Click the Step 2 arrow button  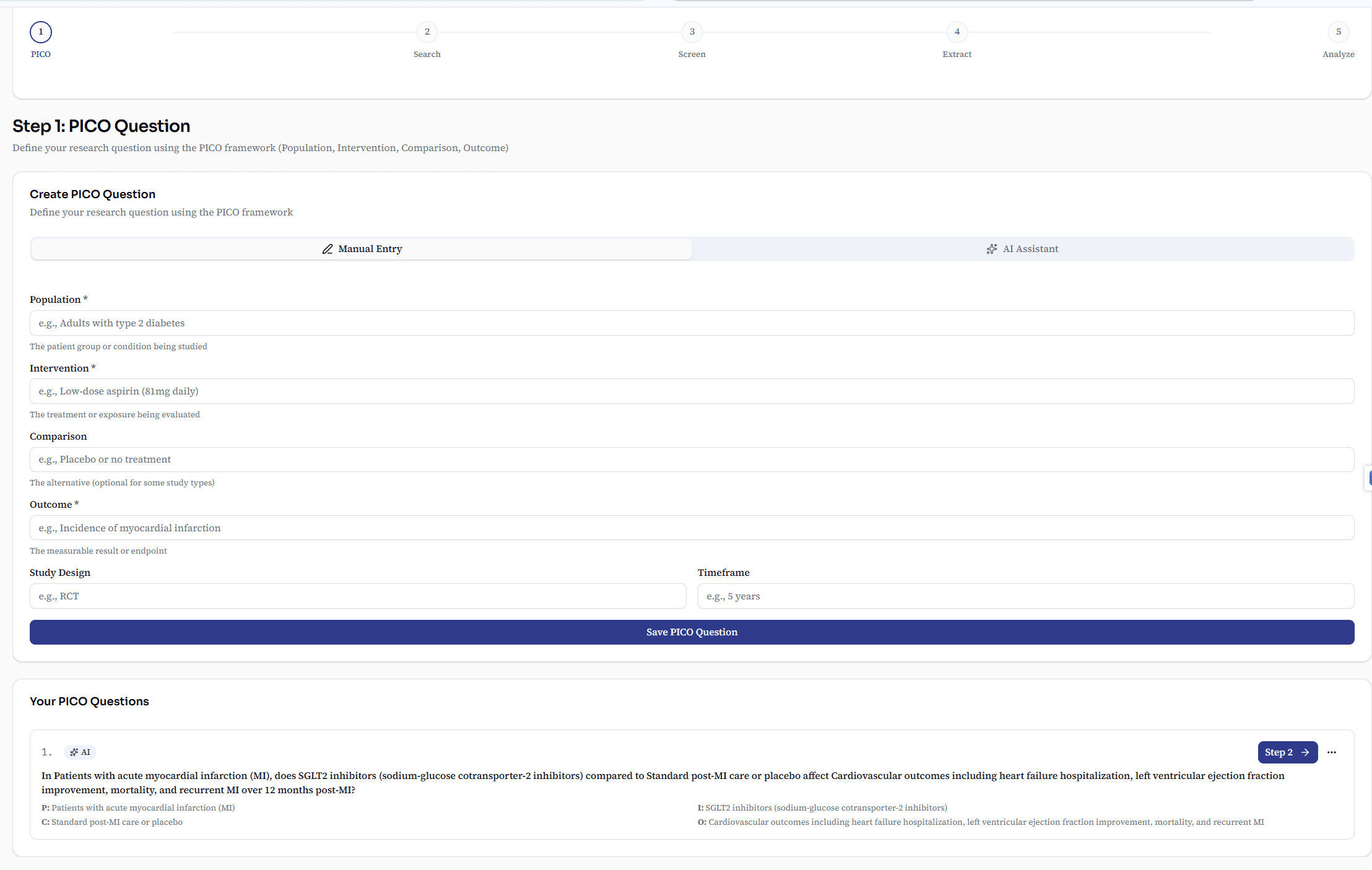coord(1287,752)
